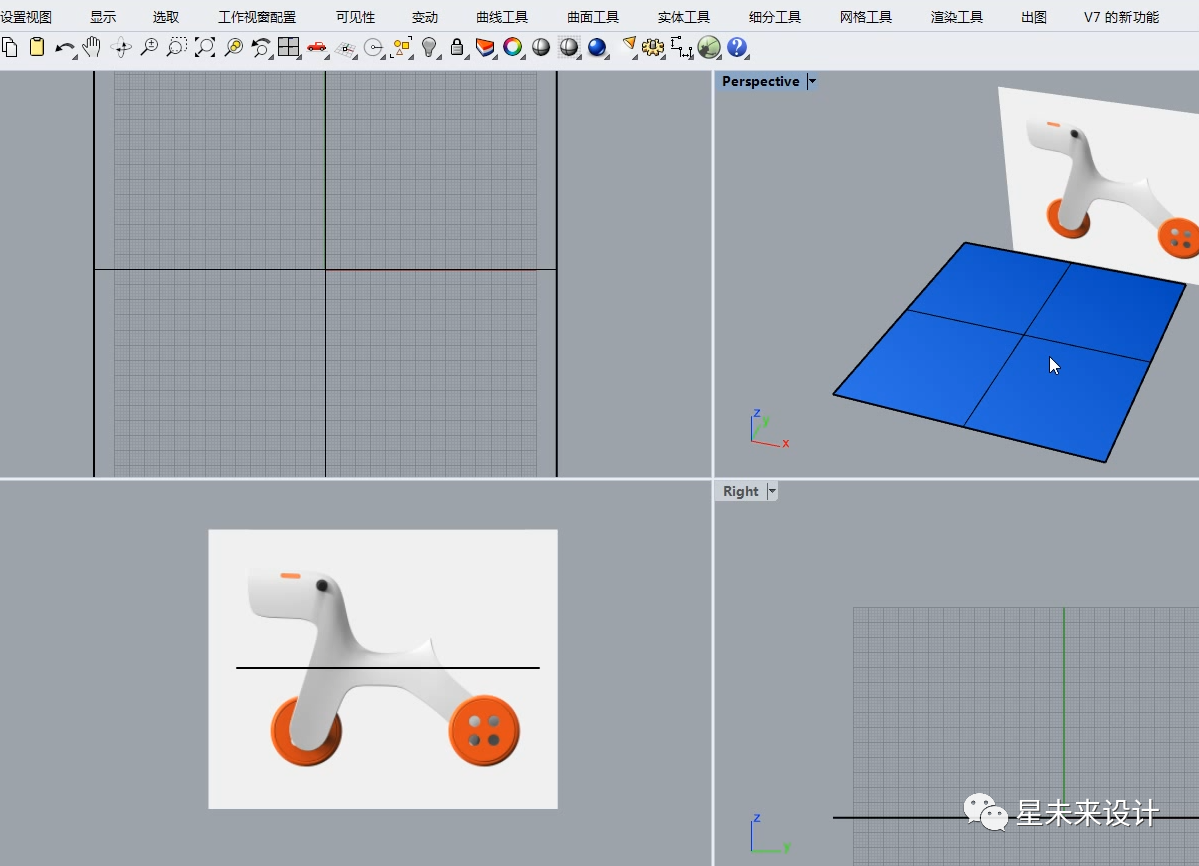Activate the Zoom Extents magnifier icon
Viewport: 1199px width, 866px height.
(x=205, y=47)
